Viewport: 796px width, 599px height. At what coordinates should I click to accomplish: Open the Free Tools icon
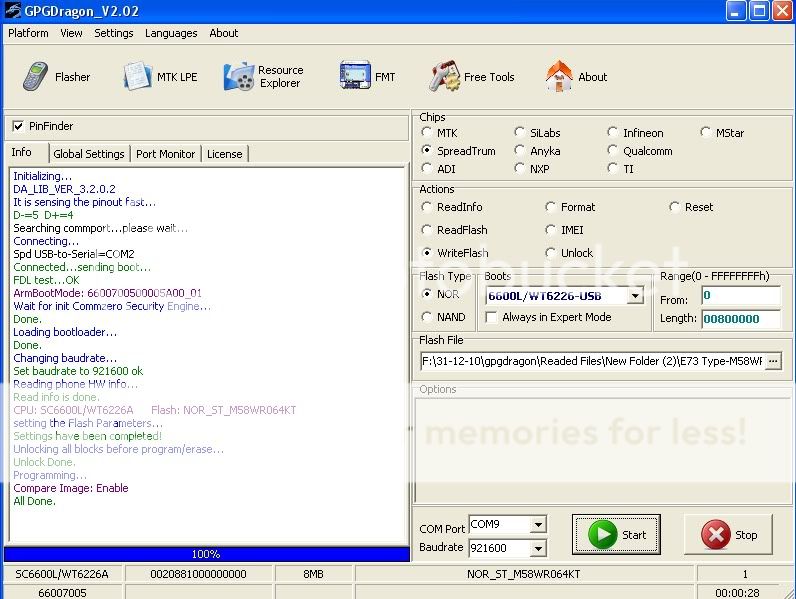pos(444,77)
